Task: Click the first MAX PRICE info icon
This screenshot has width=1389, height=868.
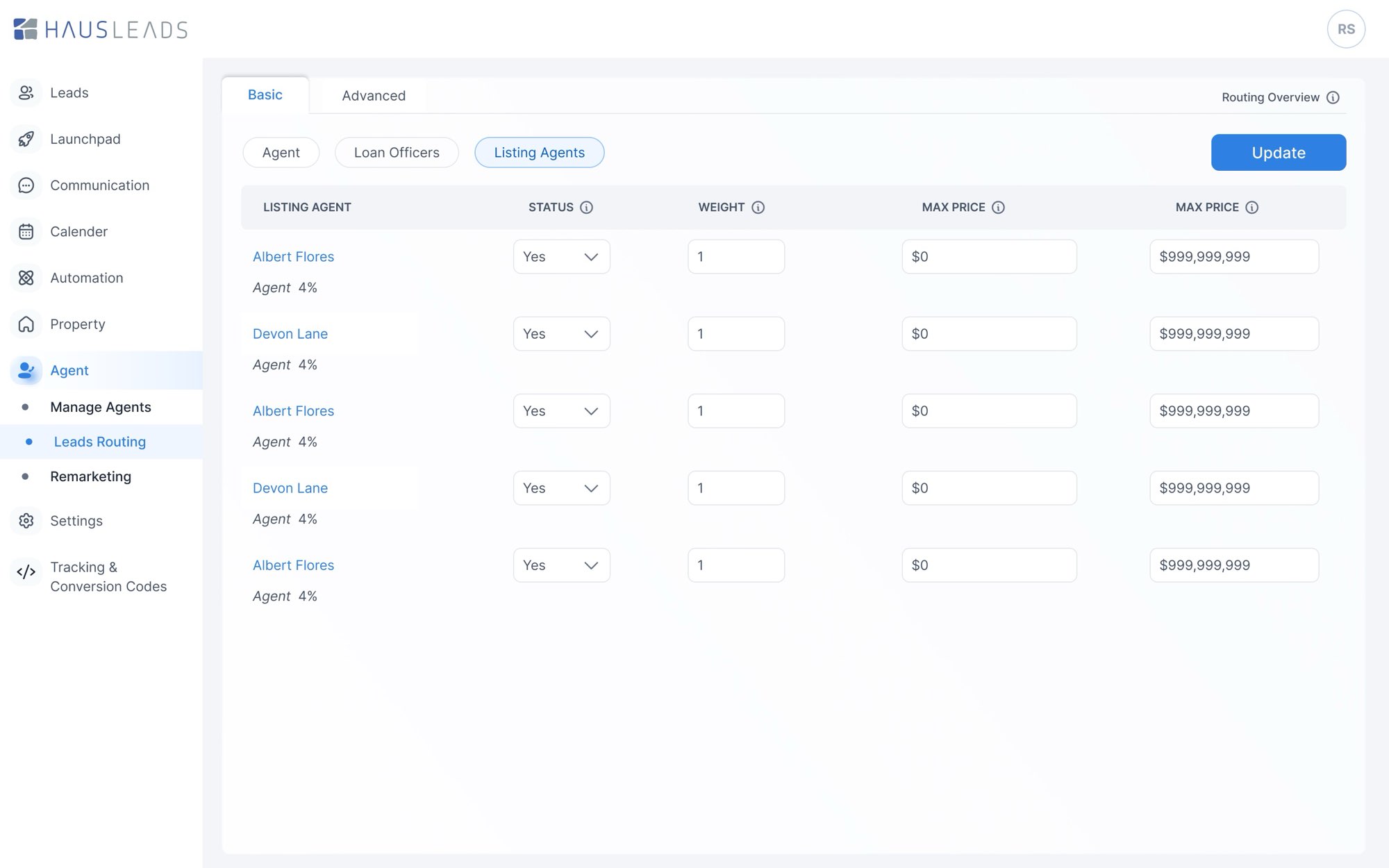Action: (x=998, y=207)
